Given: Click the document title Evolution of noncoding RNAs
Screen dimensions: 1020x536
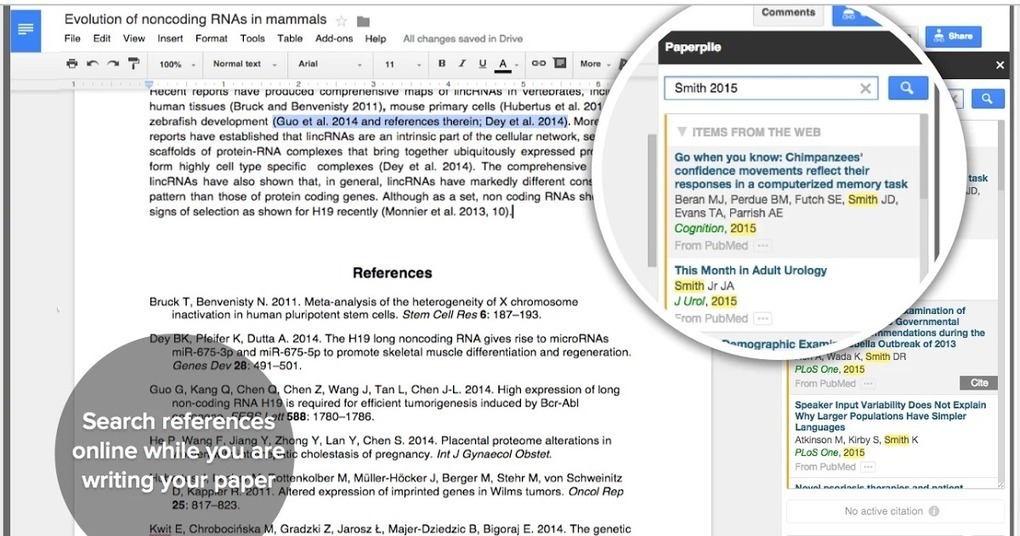Looking at the screenshot, I should pos(195,20).
